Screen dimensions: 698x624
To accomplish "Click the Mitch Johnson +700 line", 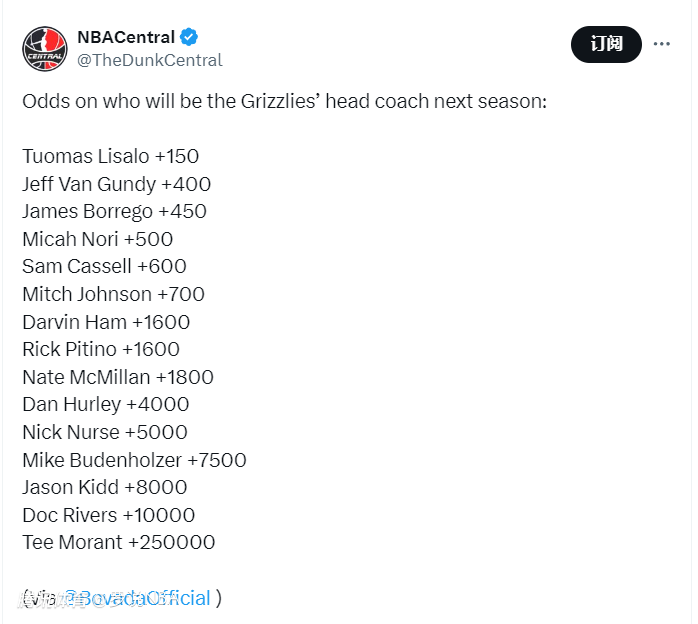I will coord(113,294).
